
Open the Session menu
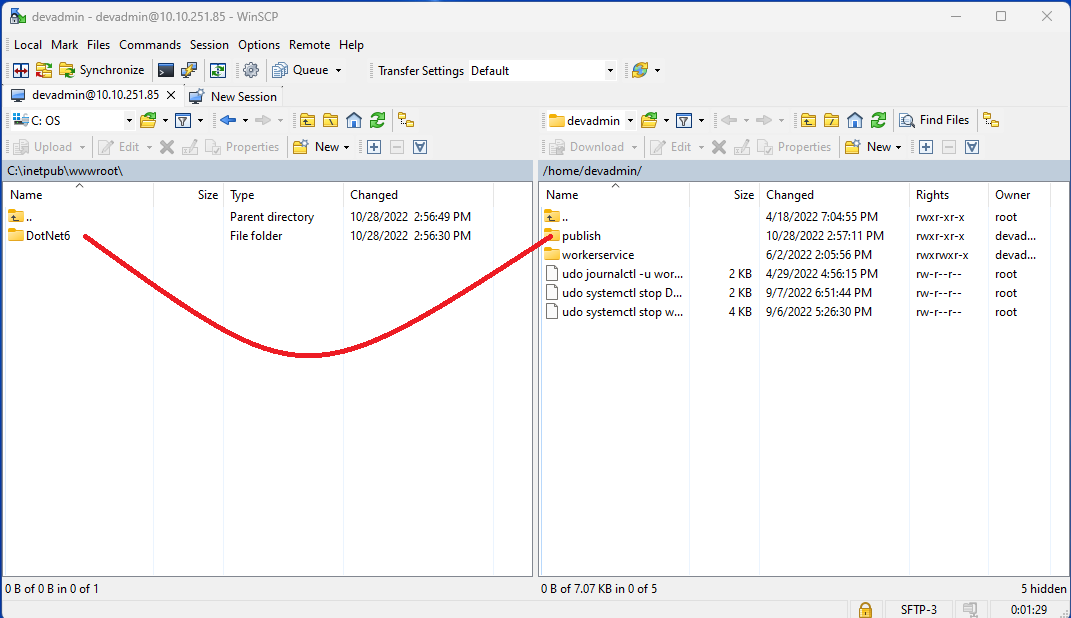coord(209,45)
